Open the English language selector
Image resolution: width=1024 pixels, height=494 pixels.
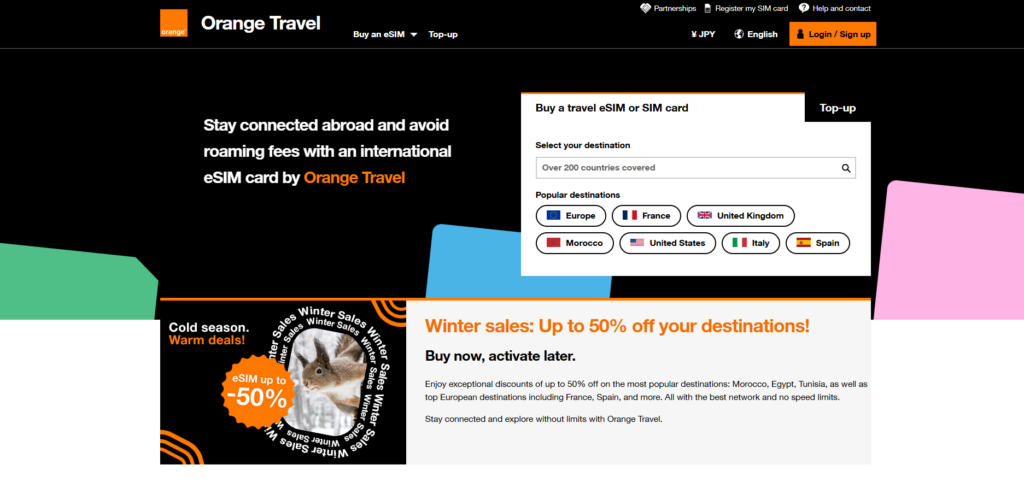(x=756, y=35)
